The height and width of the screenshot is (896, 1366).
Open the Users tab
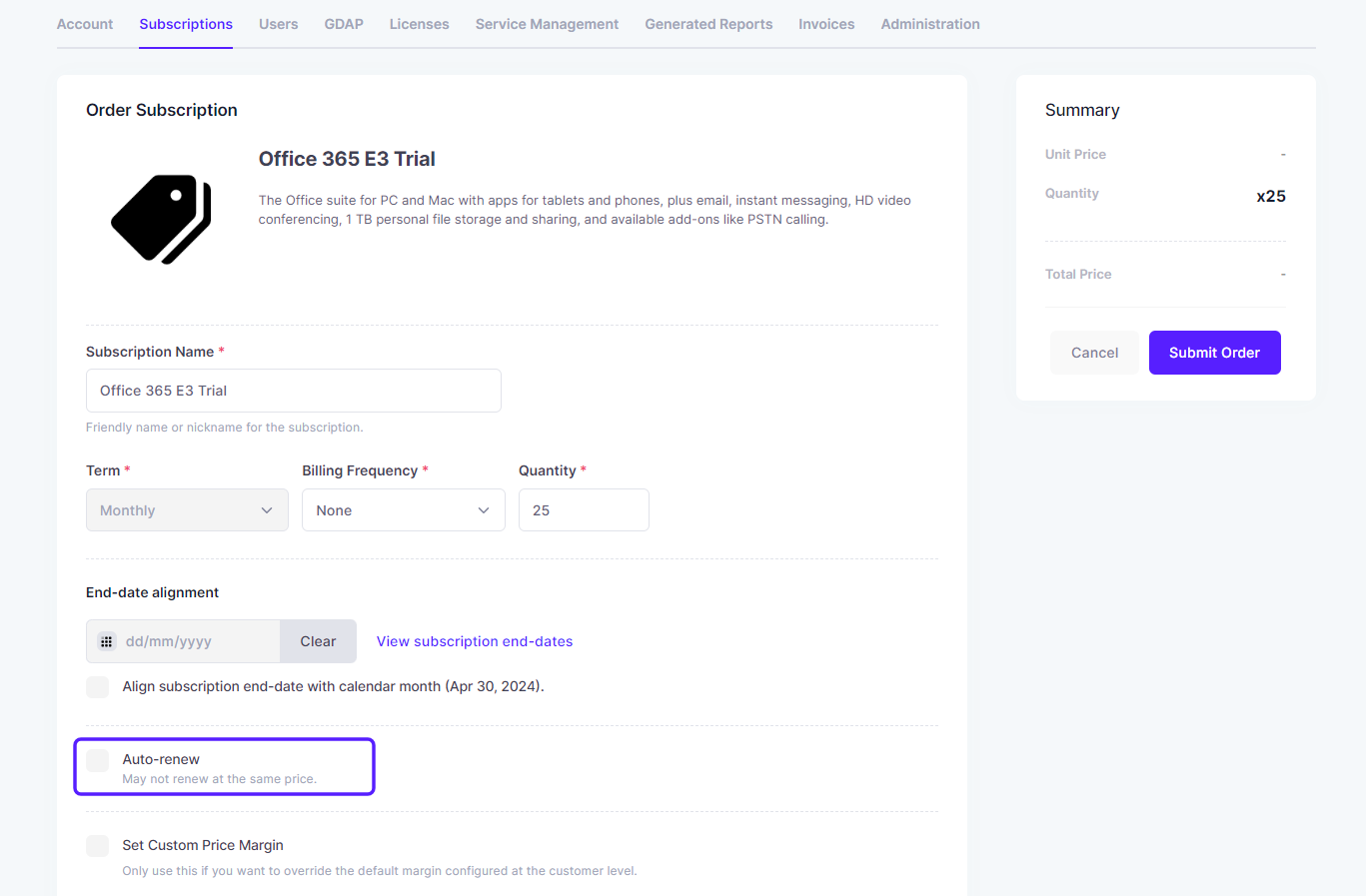[x=279, y=24]
